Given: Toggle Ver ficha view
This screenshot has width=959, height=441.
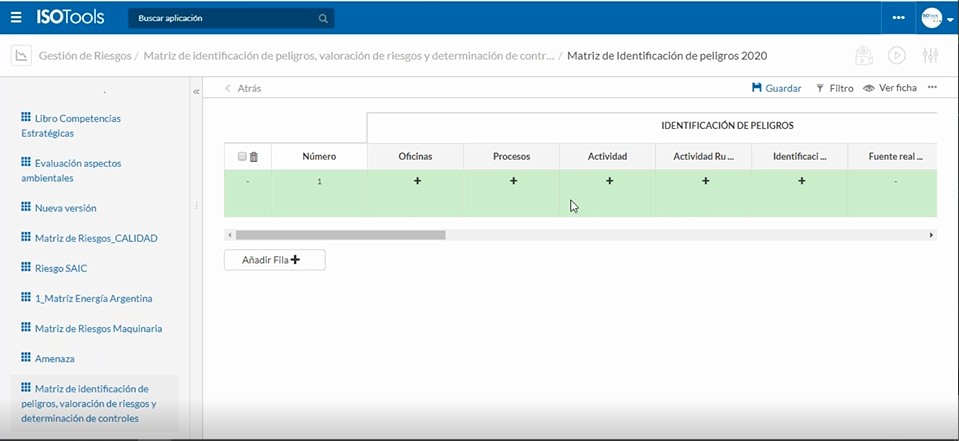Looking at the screenshot, I should click(x=889, y=88).
